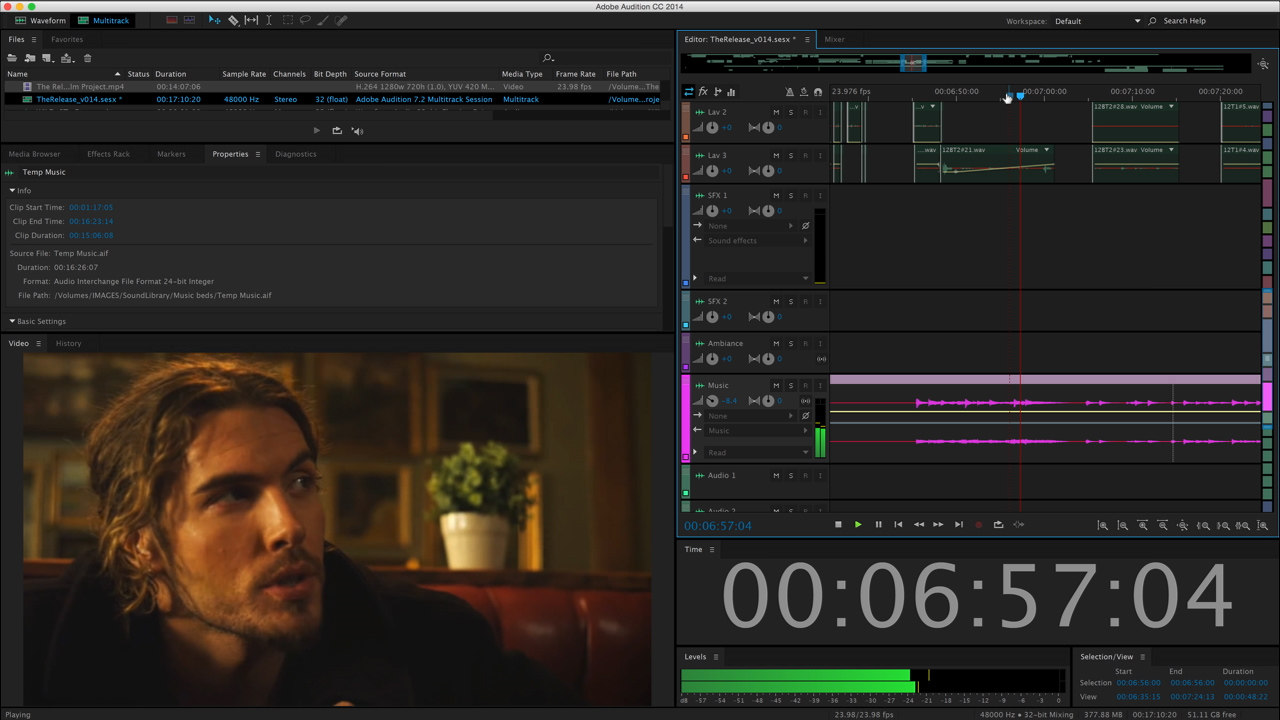Show track Sends view

click(x=717, y=92)
